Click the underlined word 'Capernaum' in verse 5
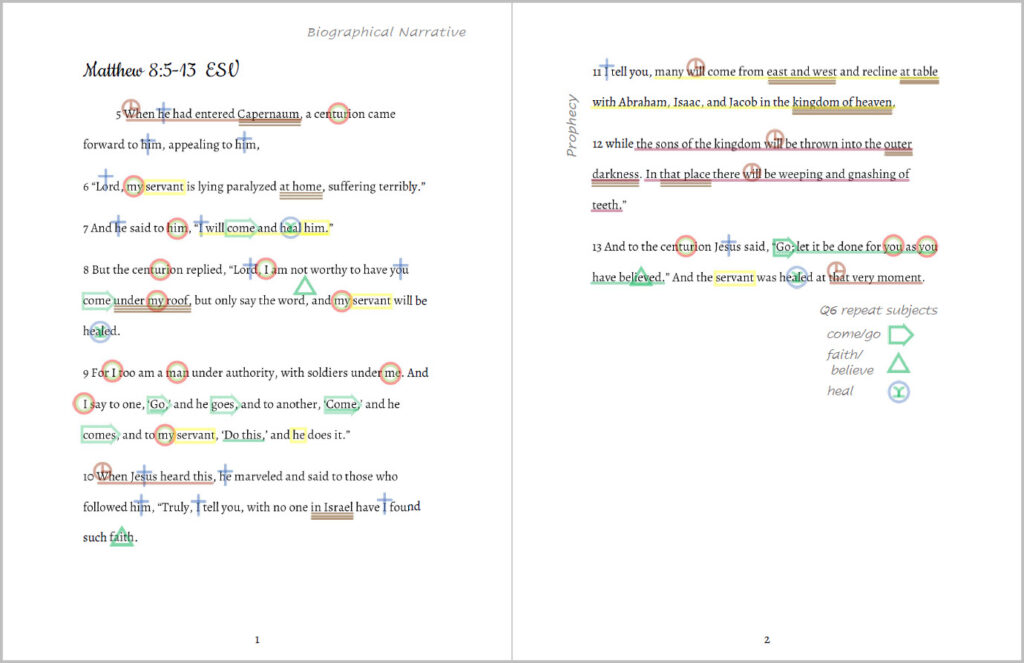Viewport: 1024px width, 663px height. (269, 114)
